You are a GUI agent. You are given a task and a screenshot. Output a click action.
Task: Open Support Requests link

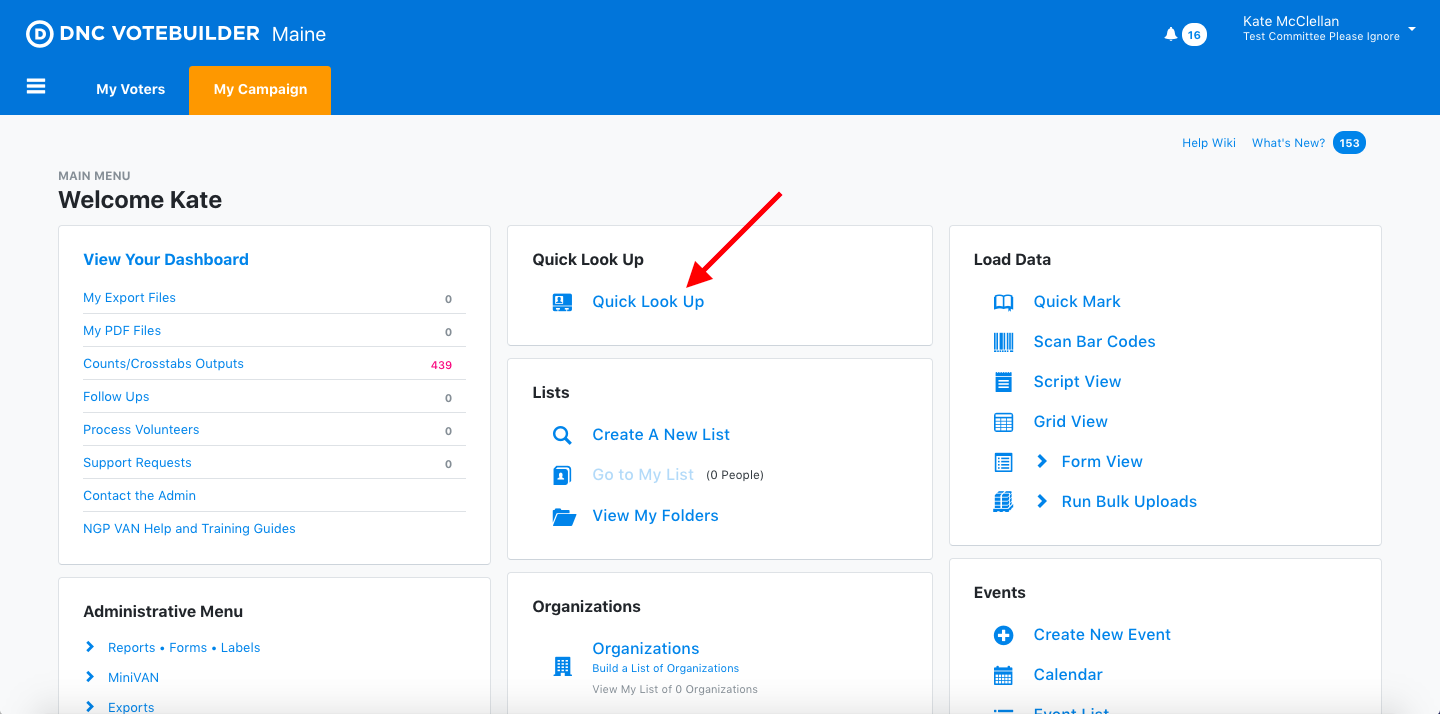[x=137, y=463]
